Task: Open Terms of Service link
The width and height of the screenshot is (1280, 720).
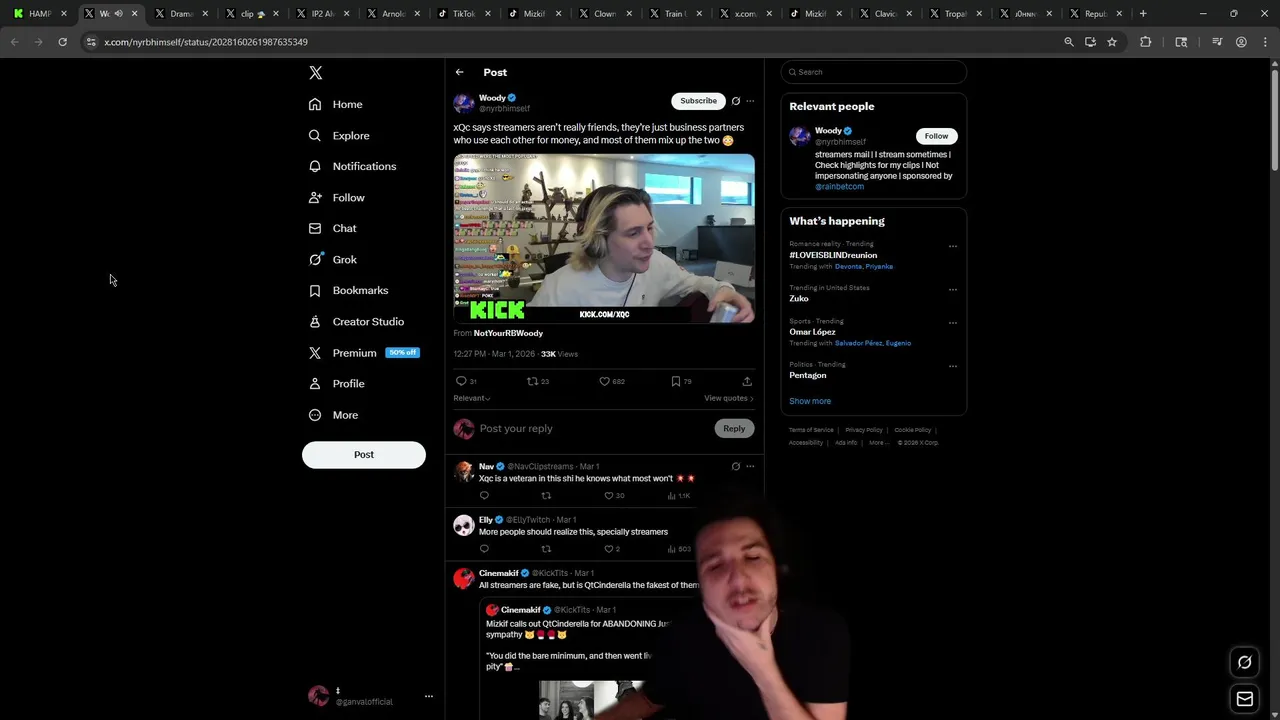Action: [x=811, y=430]
